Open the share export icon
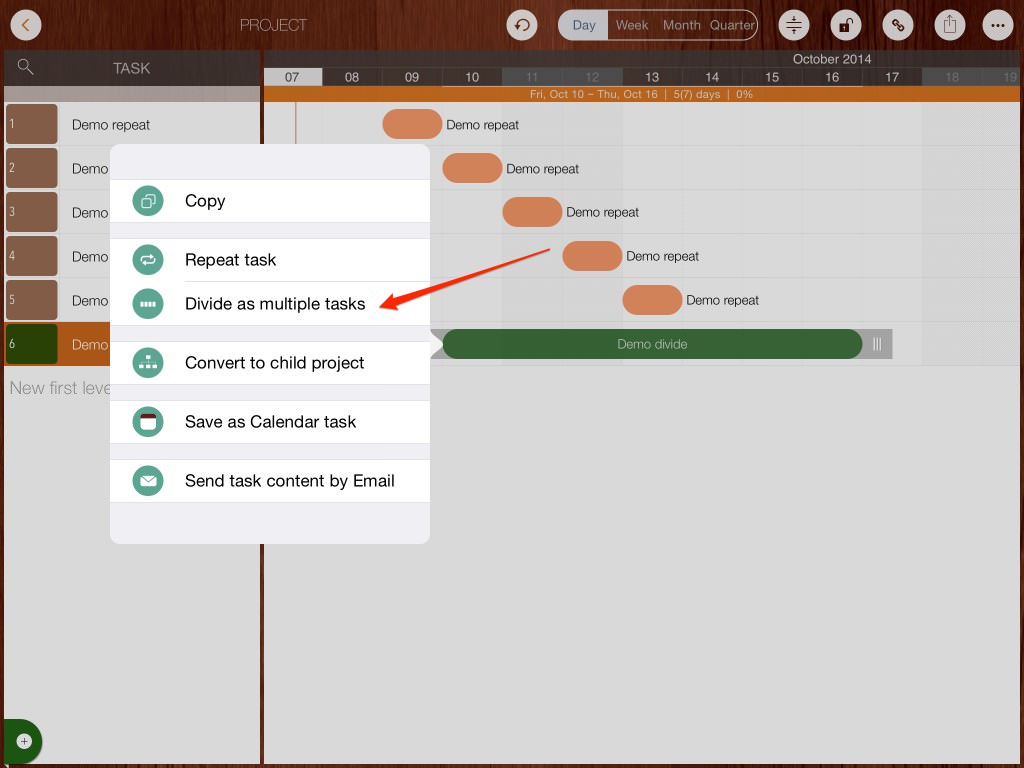The height and width of the screenshot is (768, 1024). click(x=949, y=25)
